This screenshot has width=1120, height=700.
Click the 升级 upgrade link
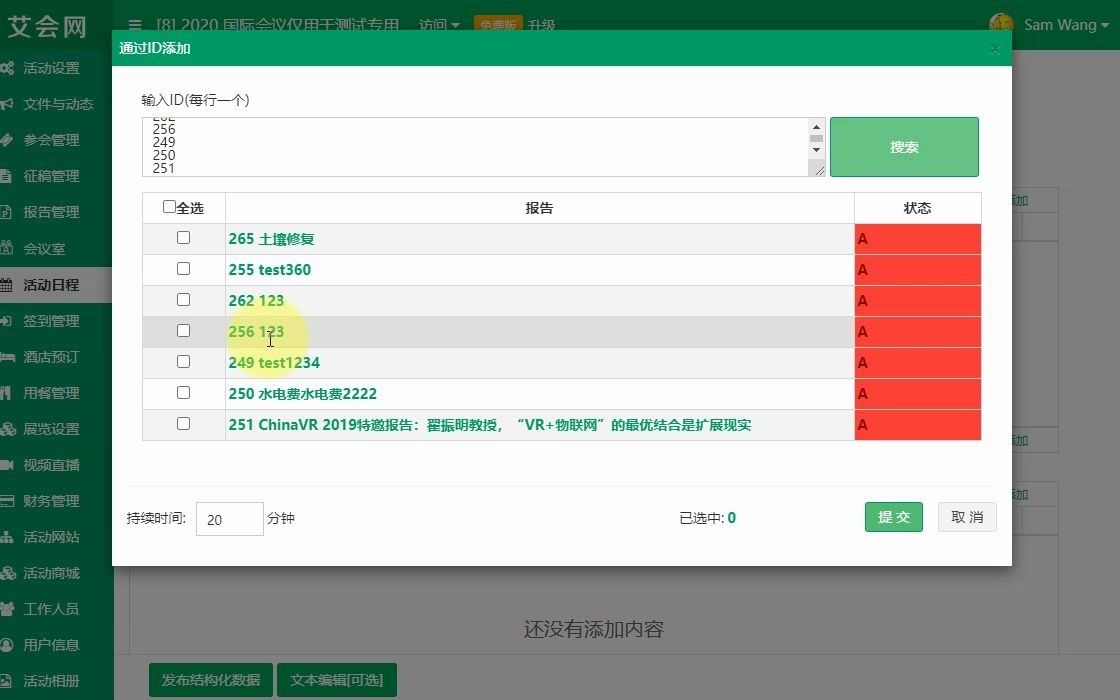[x=543, y=25]
